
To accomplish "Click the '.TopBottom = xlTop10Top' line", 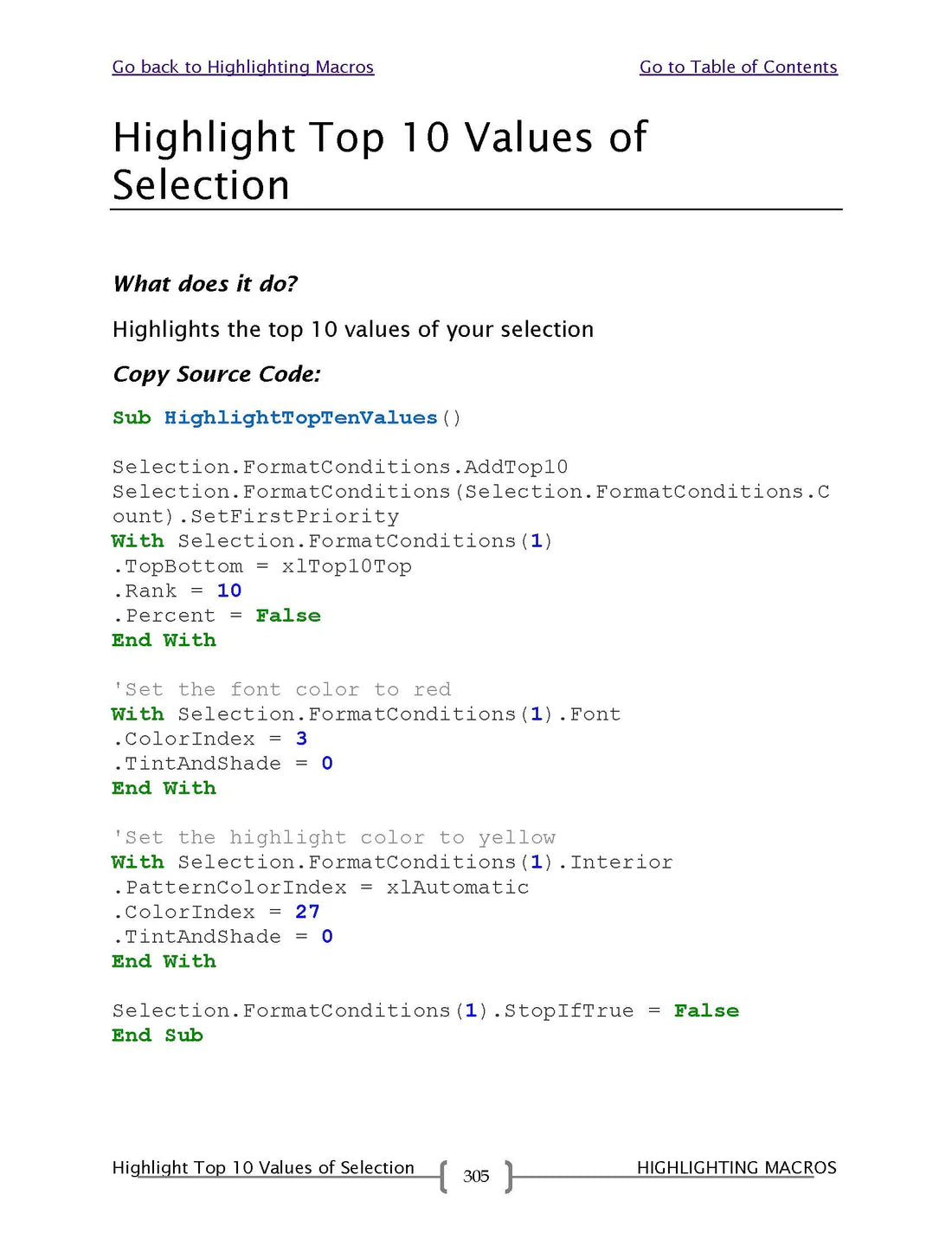I will 261,566.
